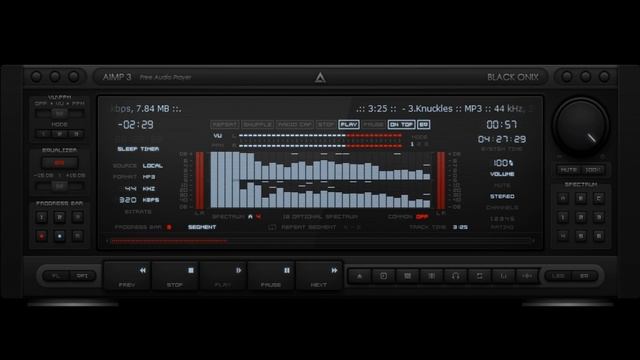
Task: Click the BLACK ONIX skin title text
Action: [x=513, y=77]
